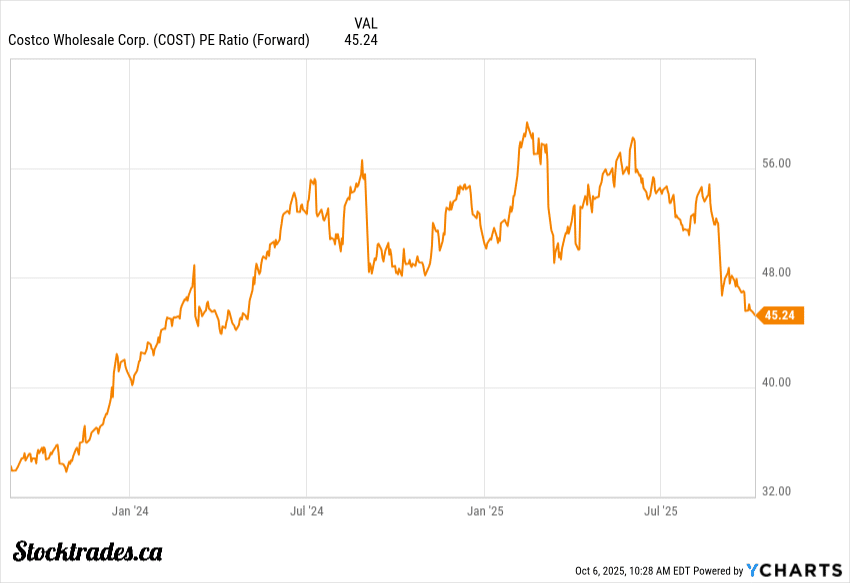Click the 32.00 y-axis label

click(777, 491)
